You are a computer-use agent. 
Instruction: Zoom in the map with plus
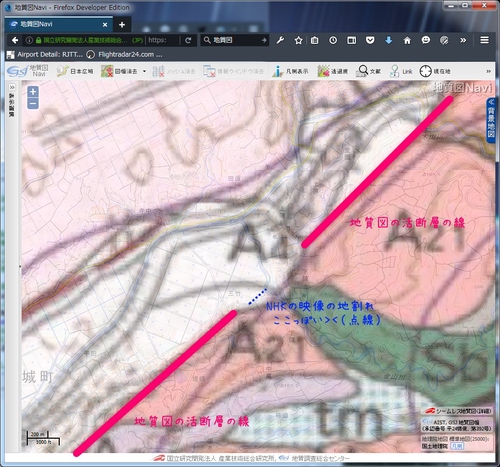pos(33,92)
